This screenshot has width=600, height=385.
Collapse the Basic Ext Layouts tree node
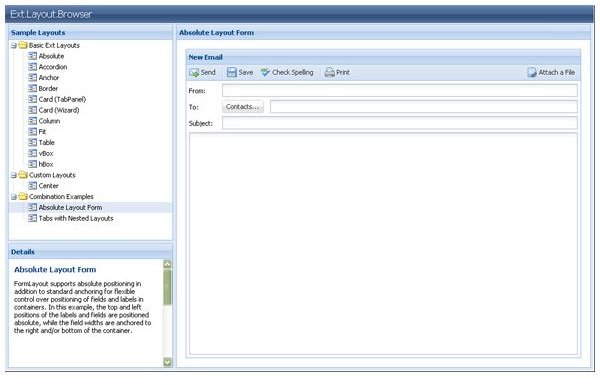(14, 46)
